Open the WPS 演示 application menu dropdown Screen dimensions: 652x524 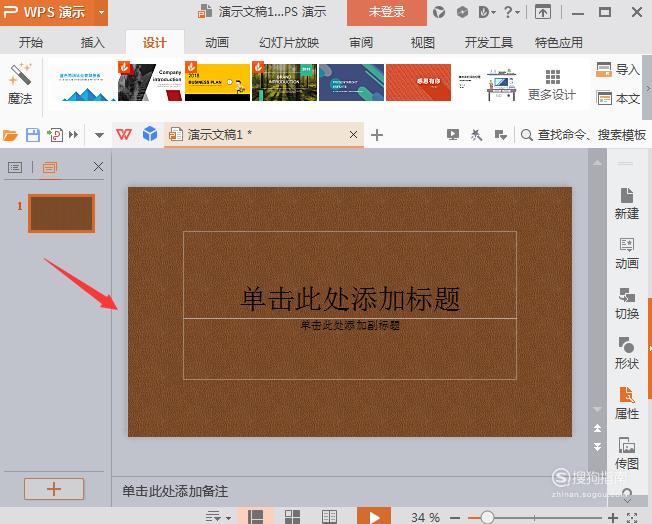101,12
